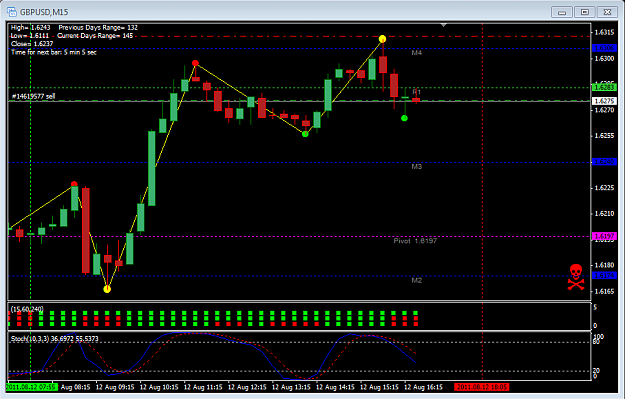The image size is (625, 399).
Task: Click the chart shift triangle at the chart's top edge
Action: (x=443, y=25)
